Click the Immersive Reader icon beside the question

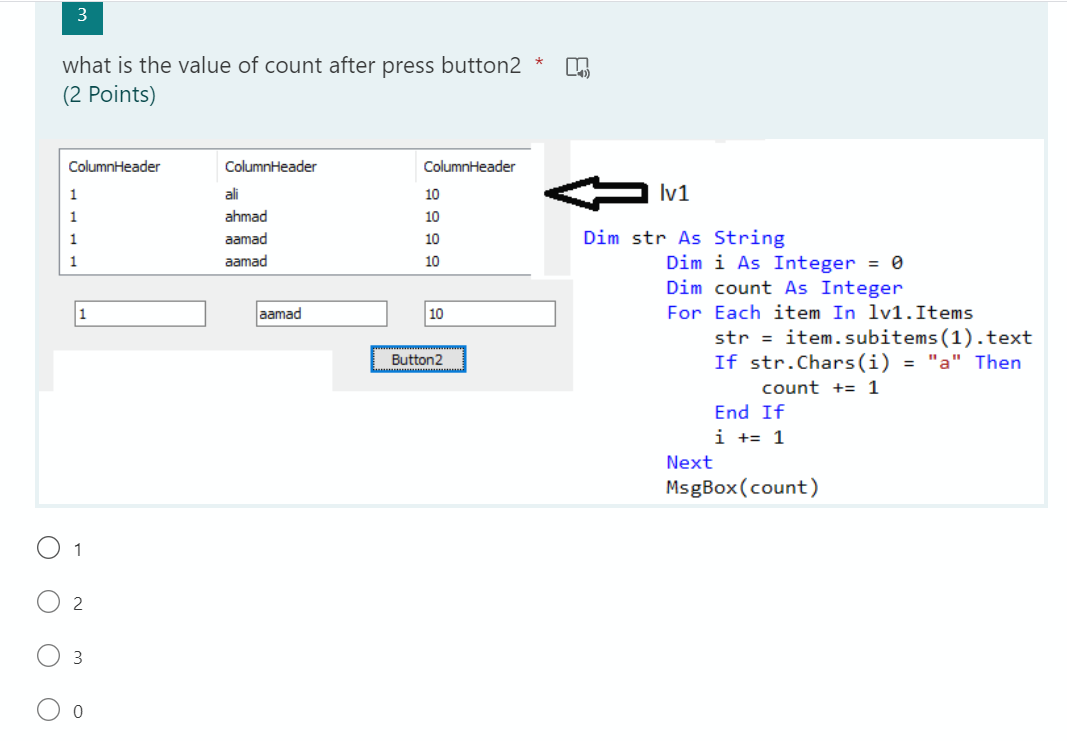(576, 65)
